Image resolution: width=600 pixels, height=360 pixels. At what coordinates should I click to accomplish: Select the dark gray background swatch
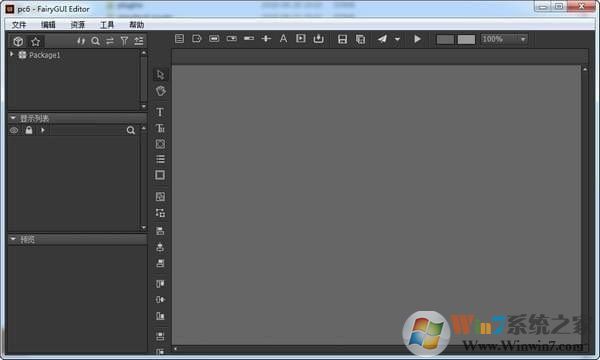coord(445,39)
